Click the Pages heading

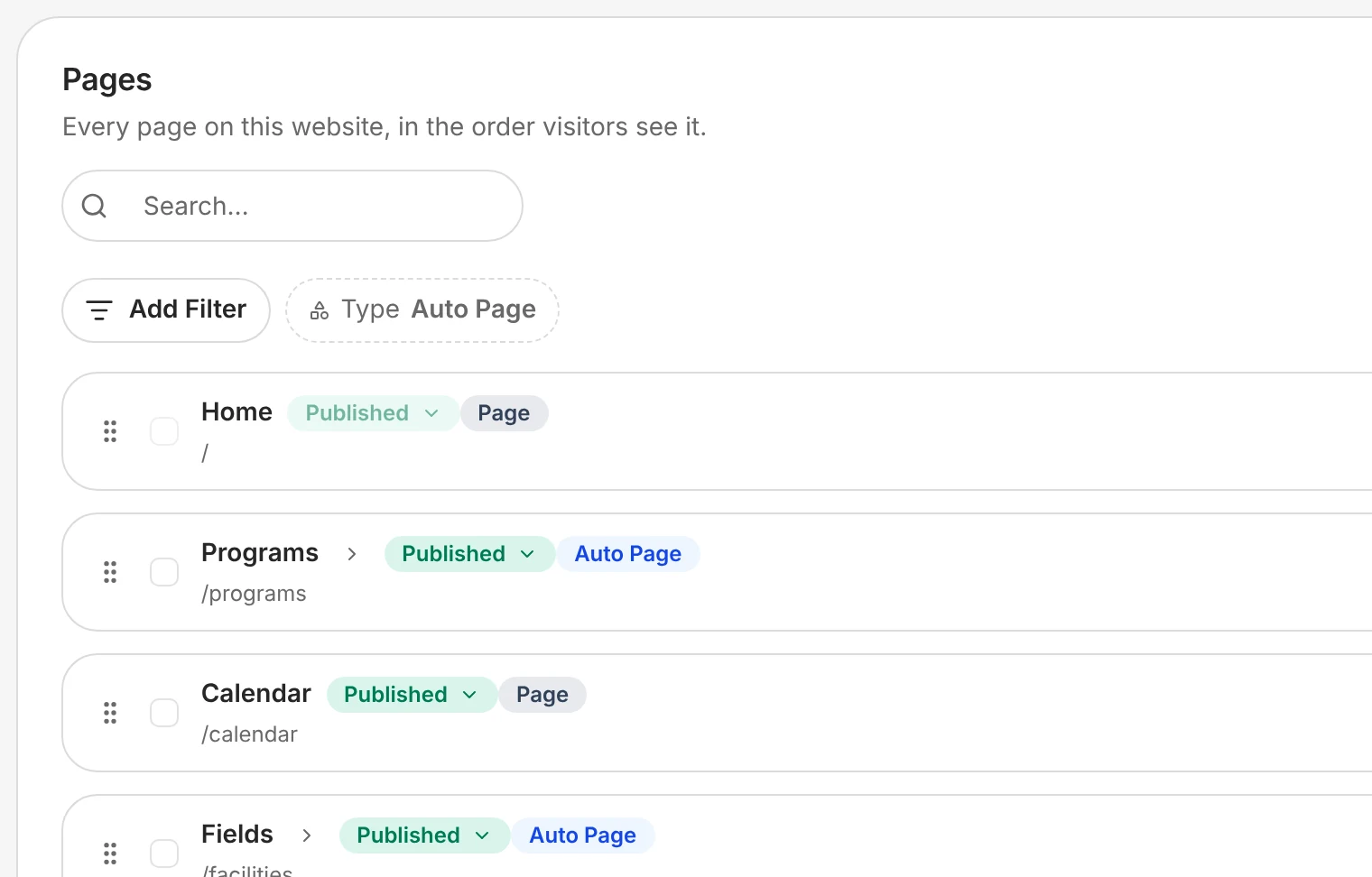click(x=107, y=80)
